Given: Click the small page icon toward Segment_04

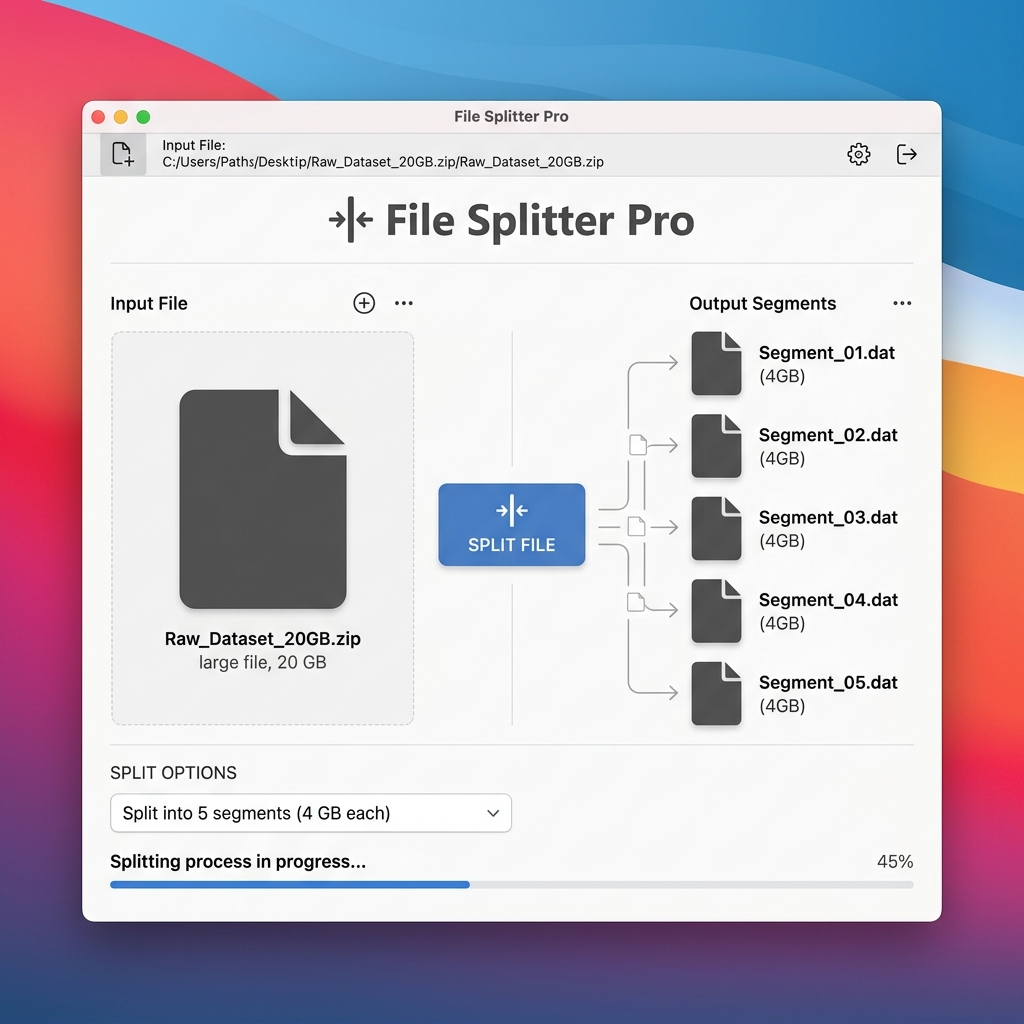Looking at the screenshot, I should tap(635, 601).
